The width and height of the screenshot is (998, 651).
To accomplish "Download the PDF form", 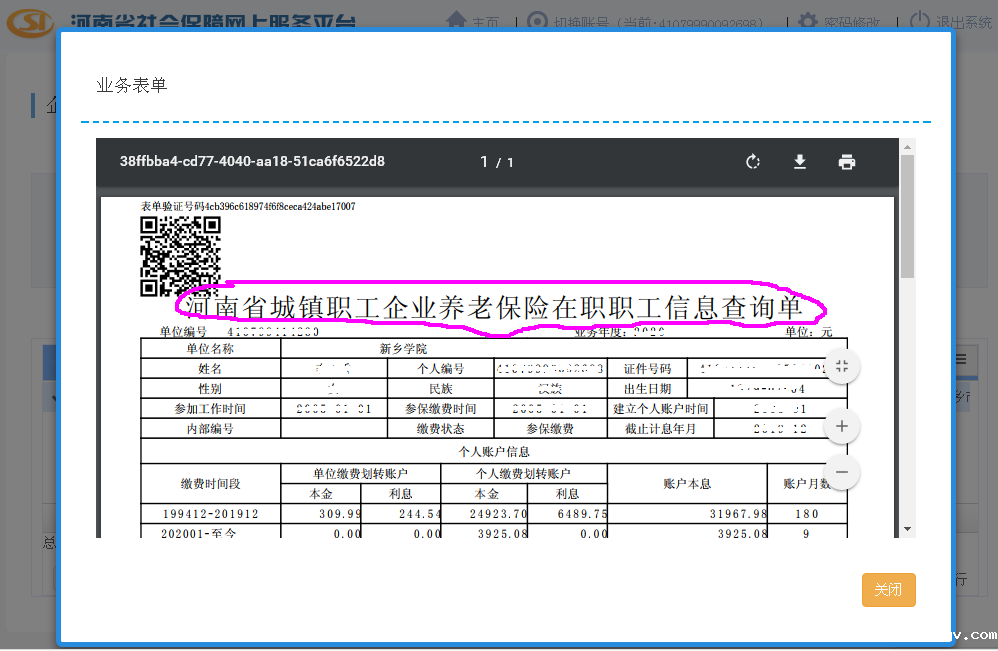I will (x=800, y=162).
